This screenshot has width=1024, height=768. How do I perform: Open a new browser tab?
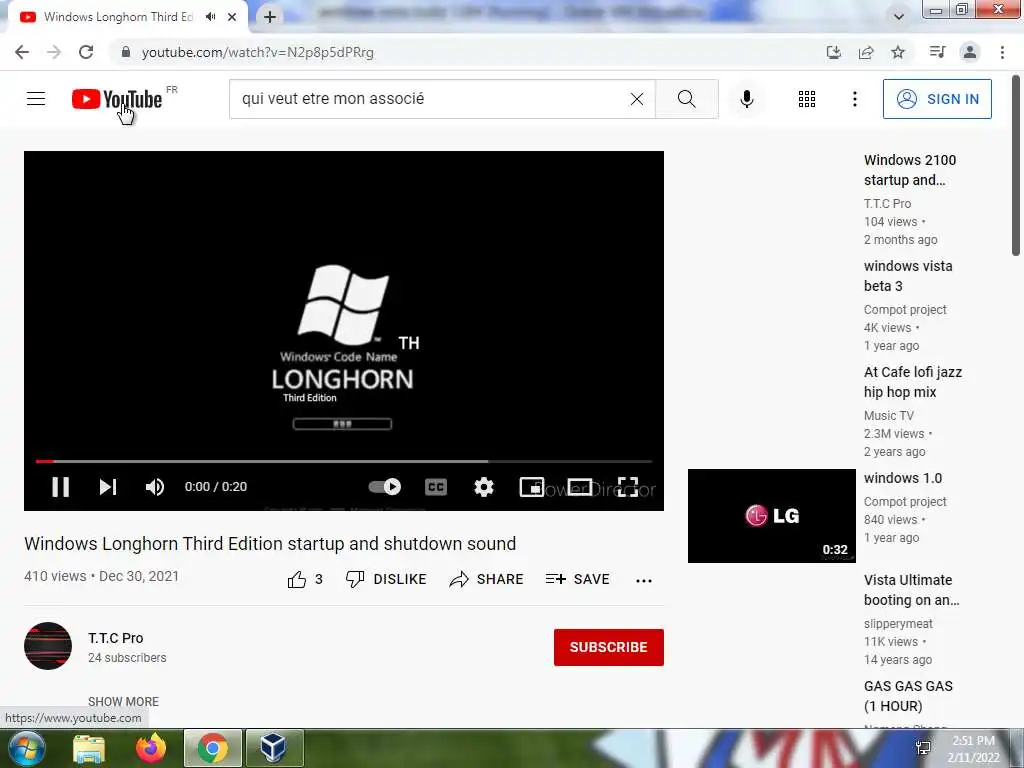[270, 17]
